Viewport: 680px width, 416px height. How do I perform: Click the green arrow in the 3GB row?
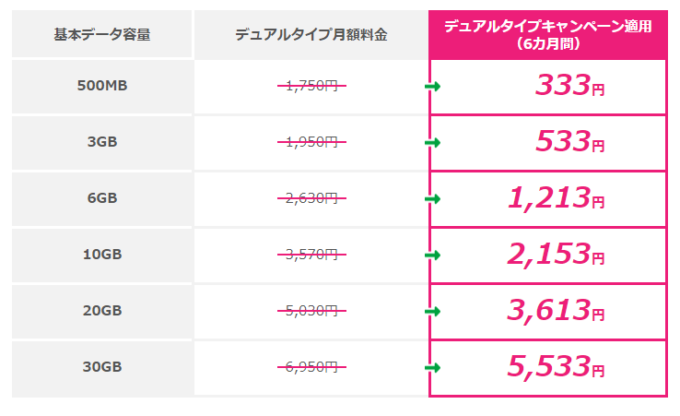pyautogui.click(x=432, y=144)
